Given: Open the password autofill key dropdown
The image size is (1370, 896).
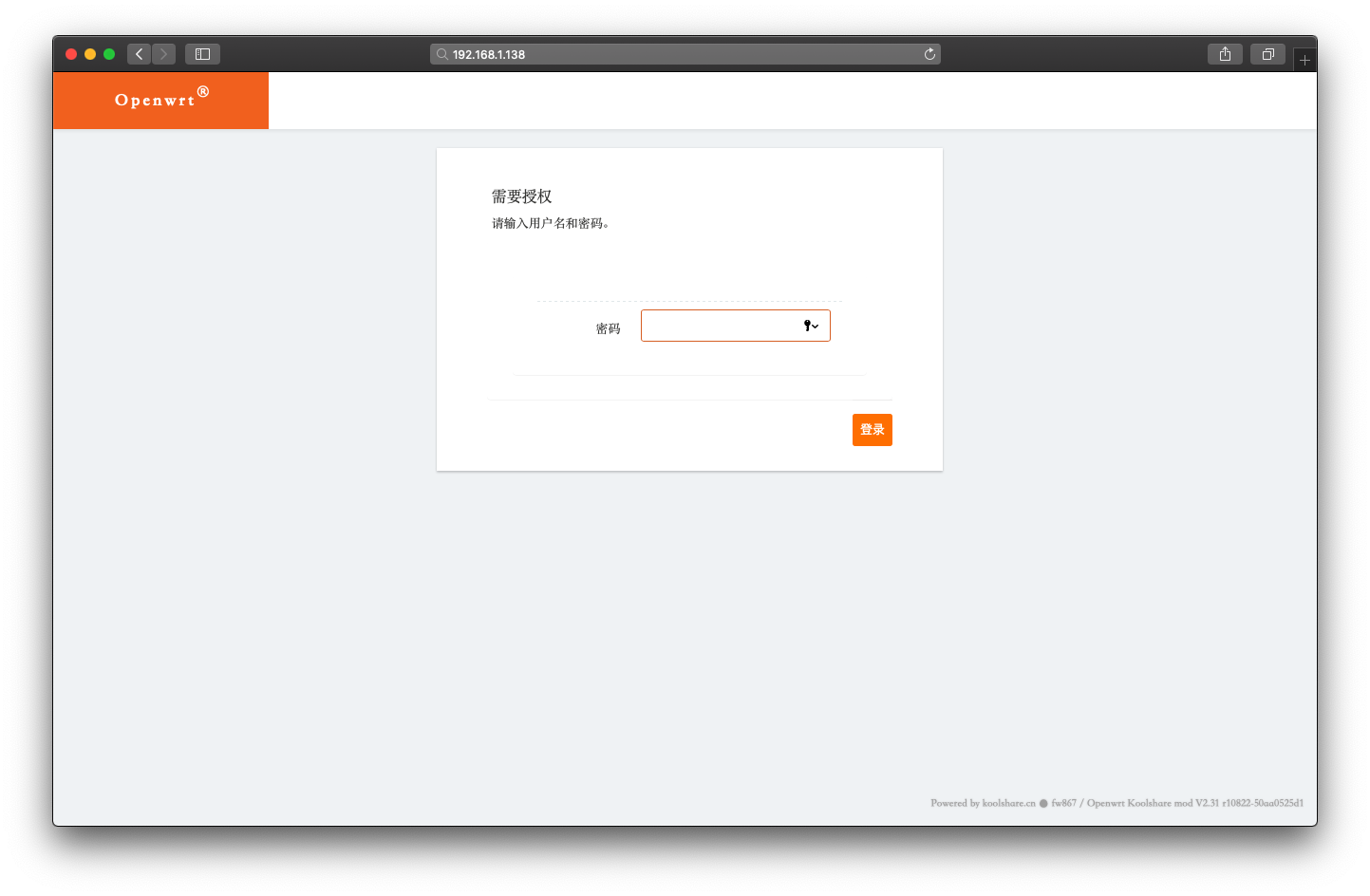Looking at the screenshot, I should (x=811, y=326).
